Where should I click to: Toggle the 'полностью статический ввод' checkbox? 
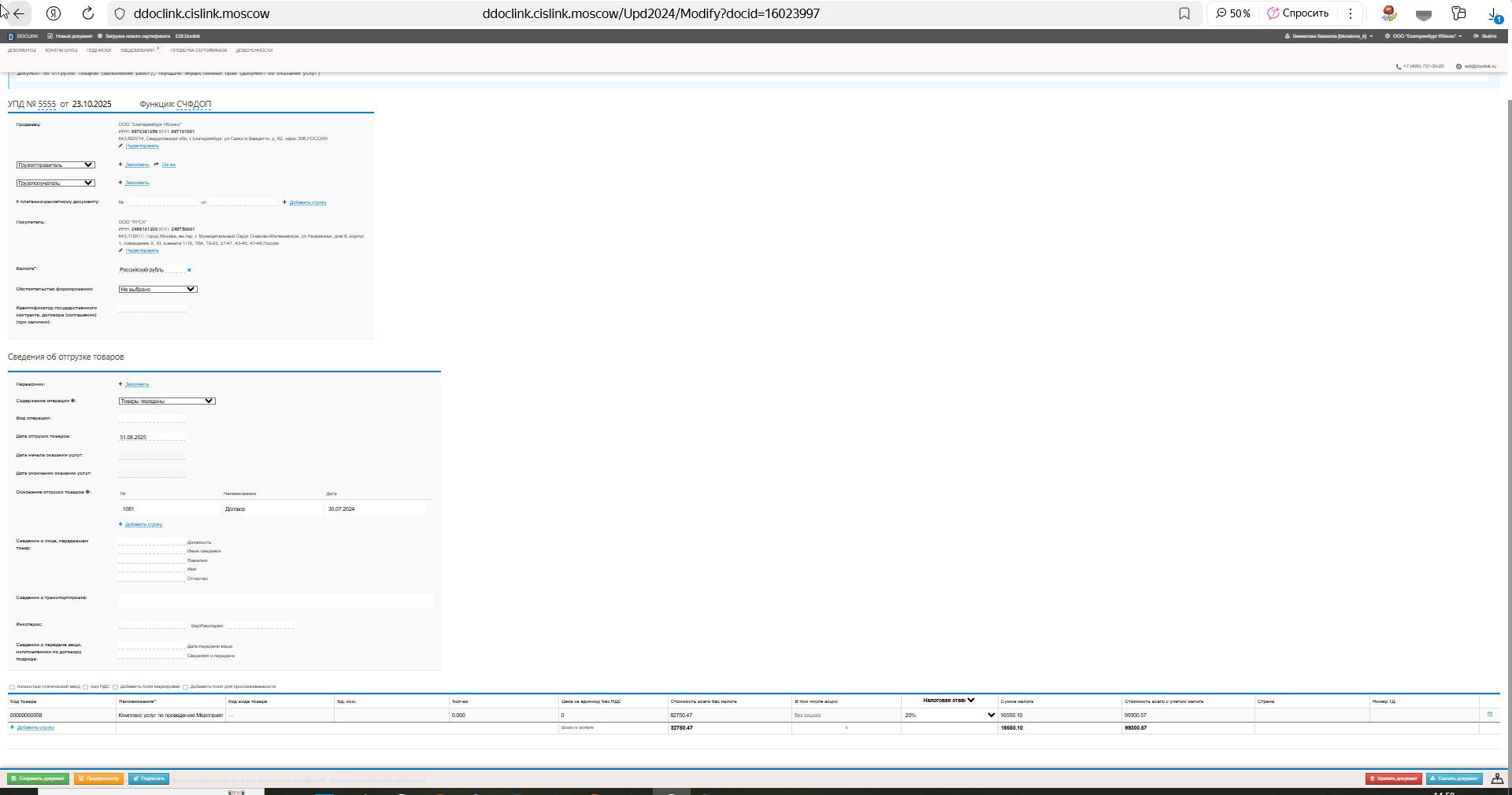point(12,687)
